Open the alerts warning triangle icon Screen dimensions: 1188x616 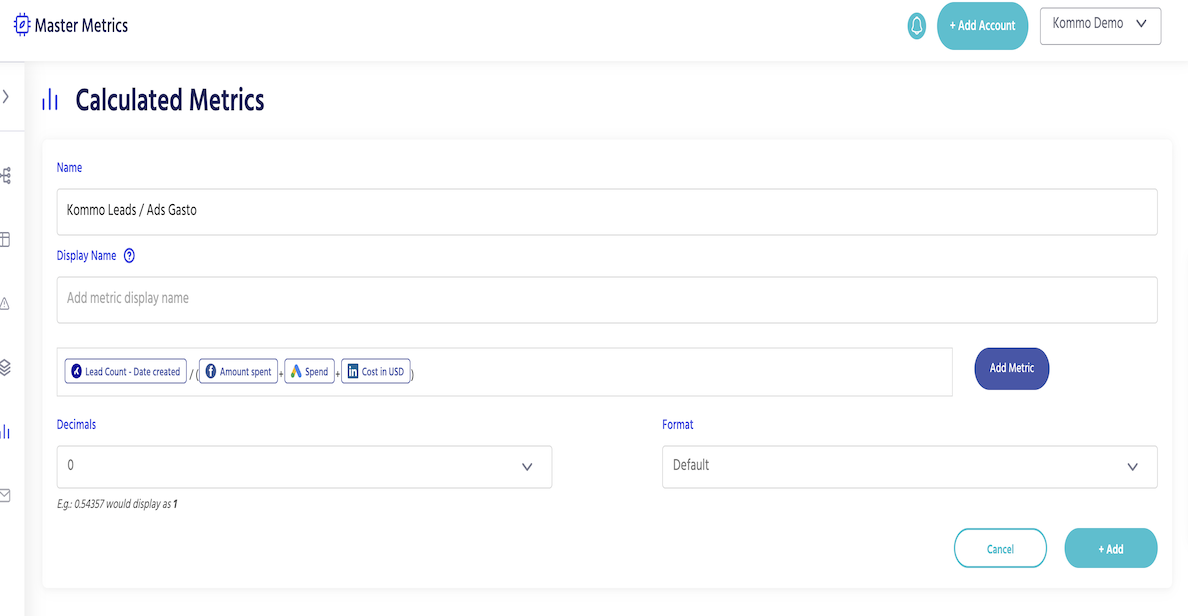click(x=5, y=304)
